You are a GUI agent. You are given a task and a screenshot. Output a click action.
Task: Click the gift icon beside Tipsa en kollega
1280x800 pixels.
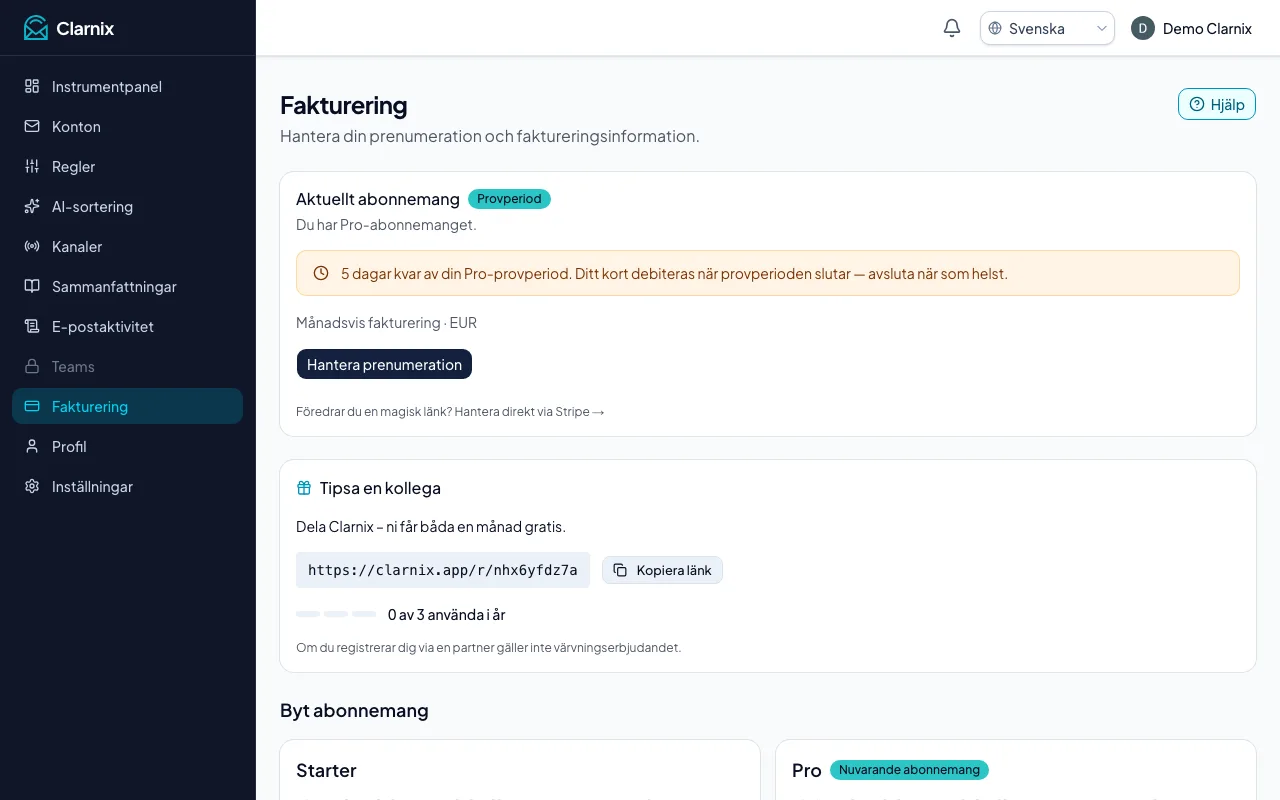pos(304,488)
